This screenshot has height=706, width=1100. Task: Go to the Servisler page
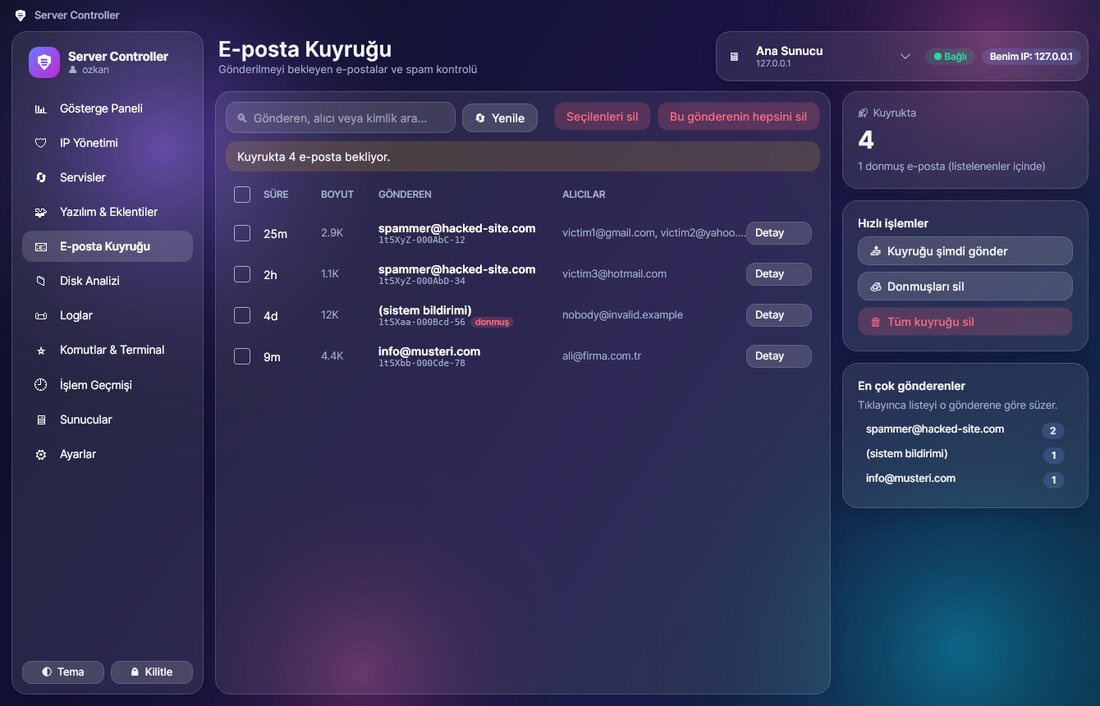107,178
